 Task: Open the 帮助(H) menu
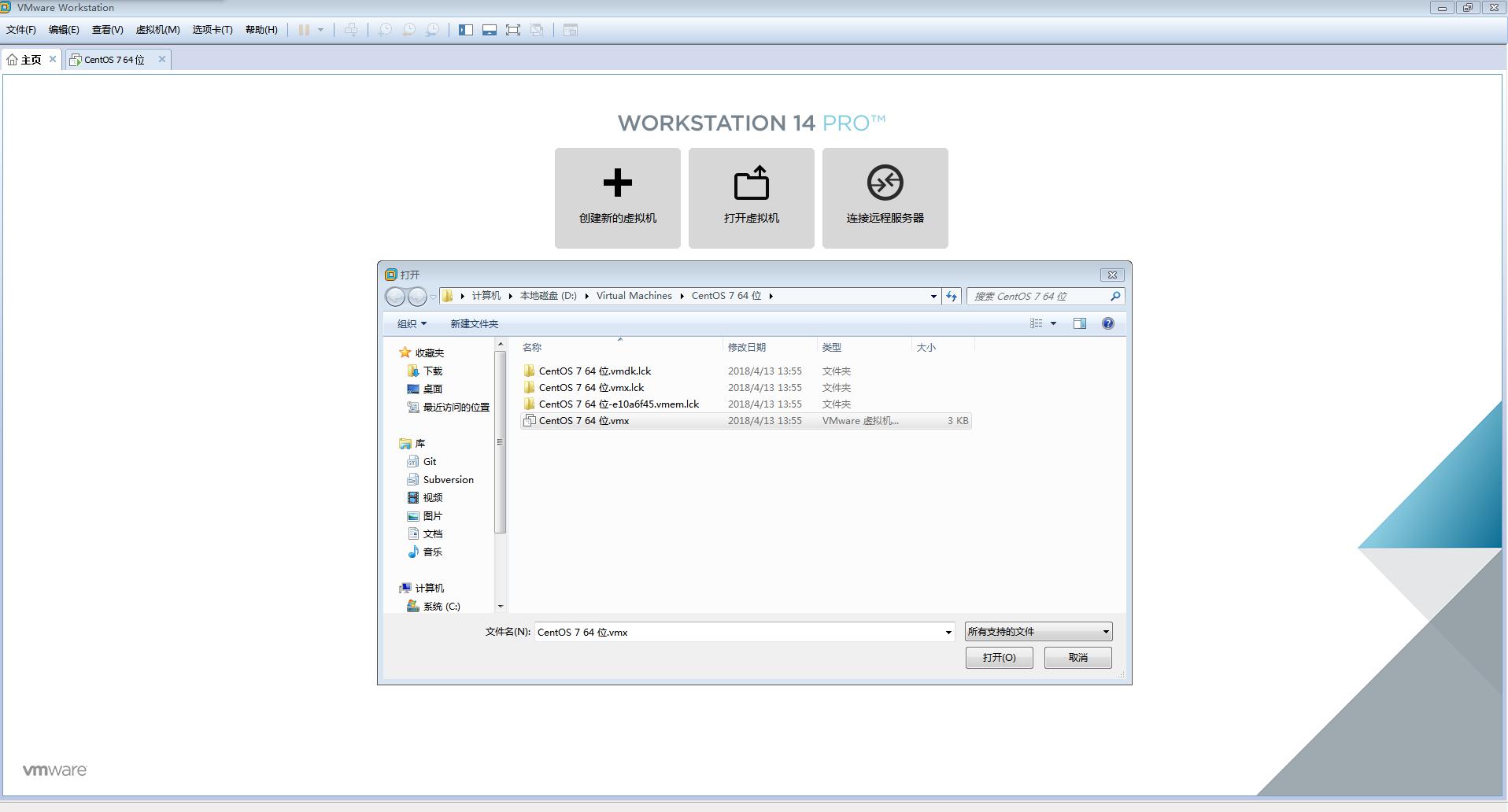pyautogui.click(x=261, y=30)
